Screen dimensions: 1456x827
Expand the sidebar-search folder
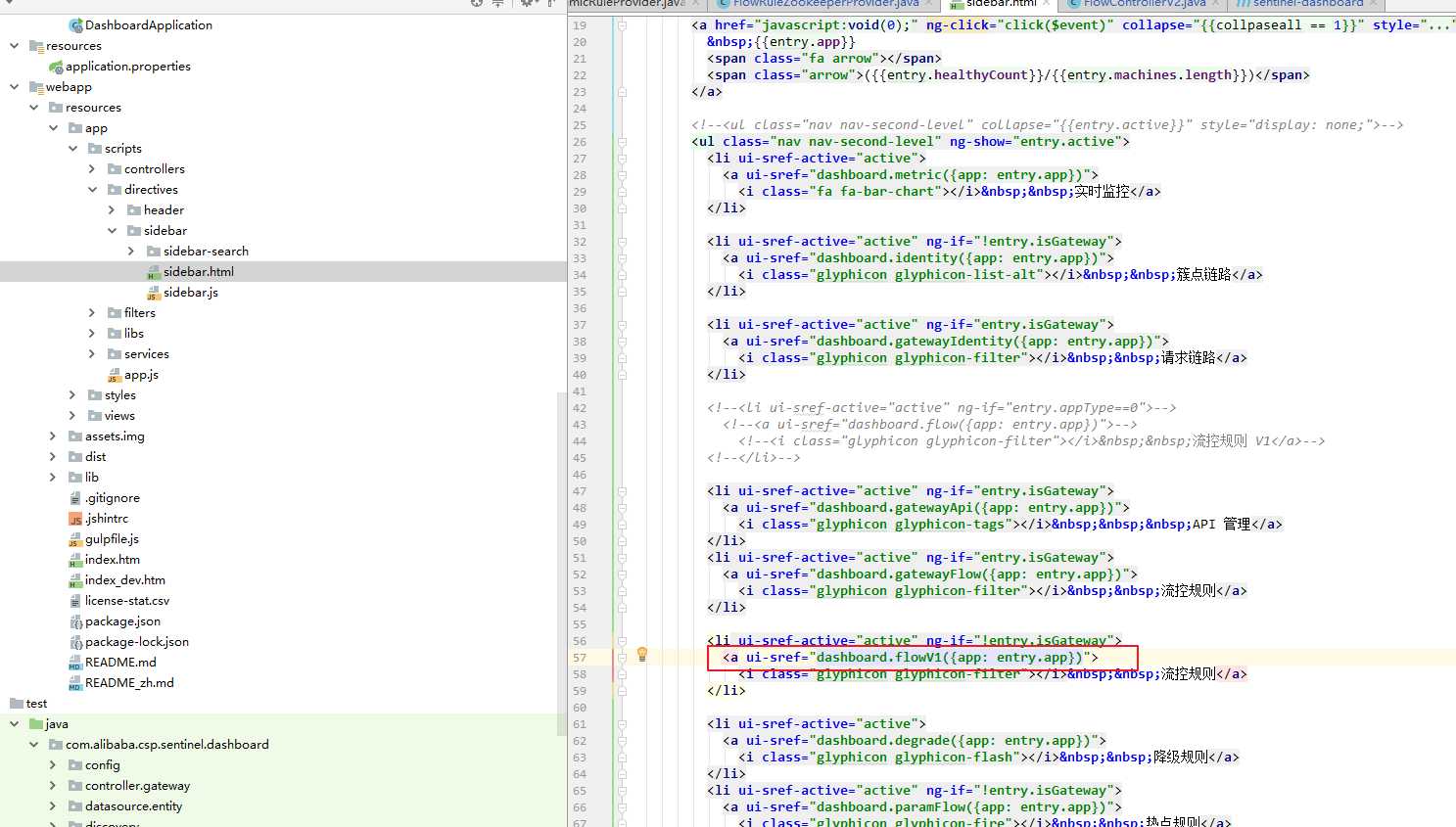click(131, 252)
